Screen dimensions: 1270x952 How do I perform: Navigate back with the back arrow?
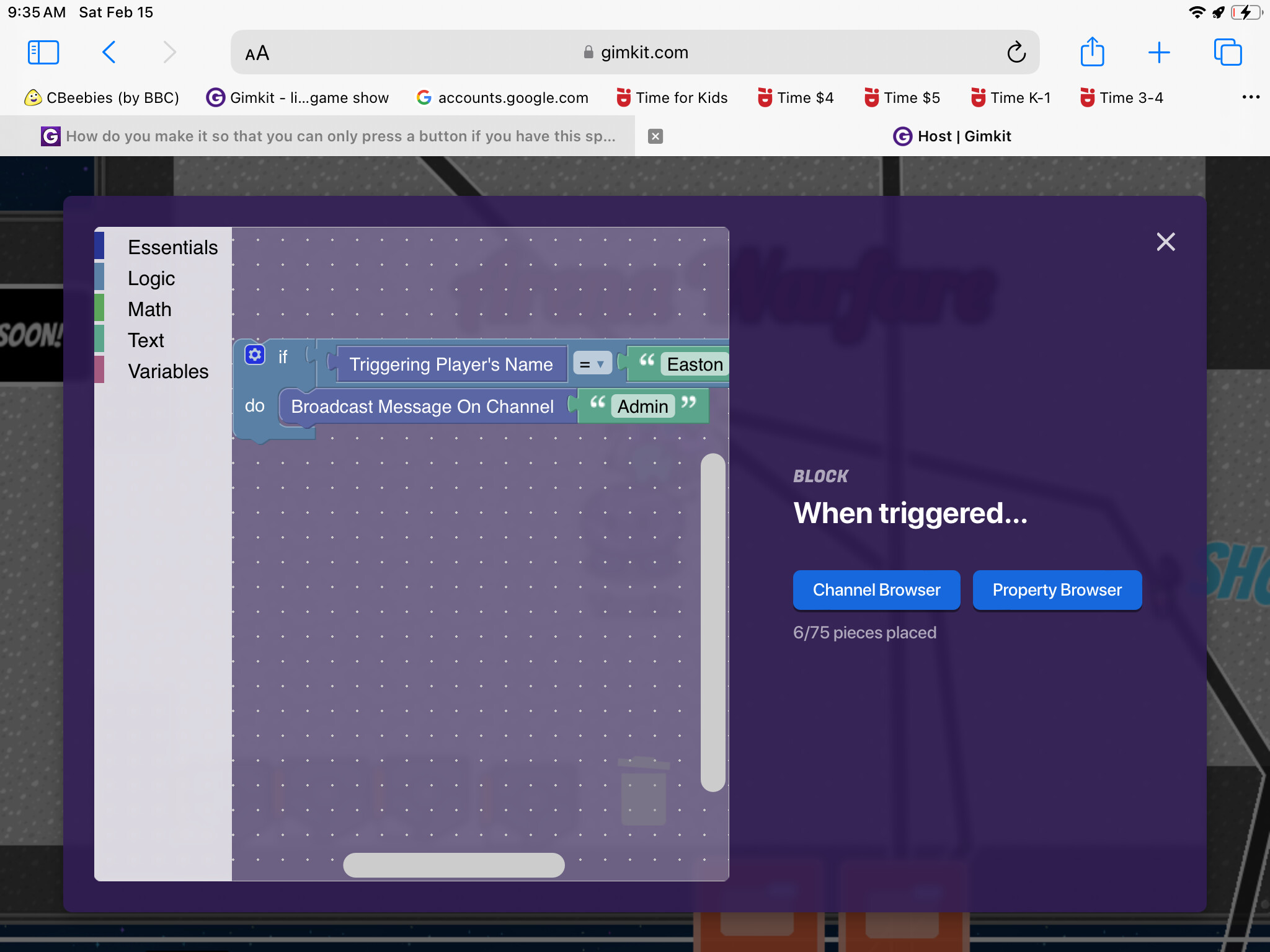109,52
